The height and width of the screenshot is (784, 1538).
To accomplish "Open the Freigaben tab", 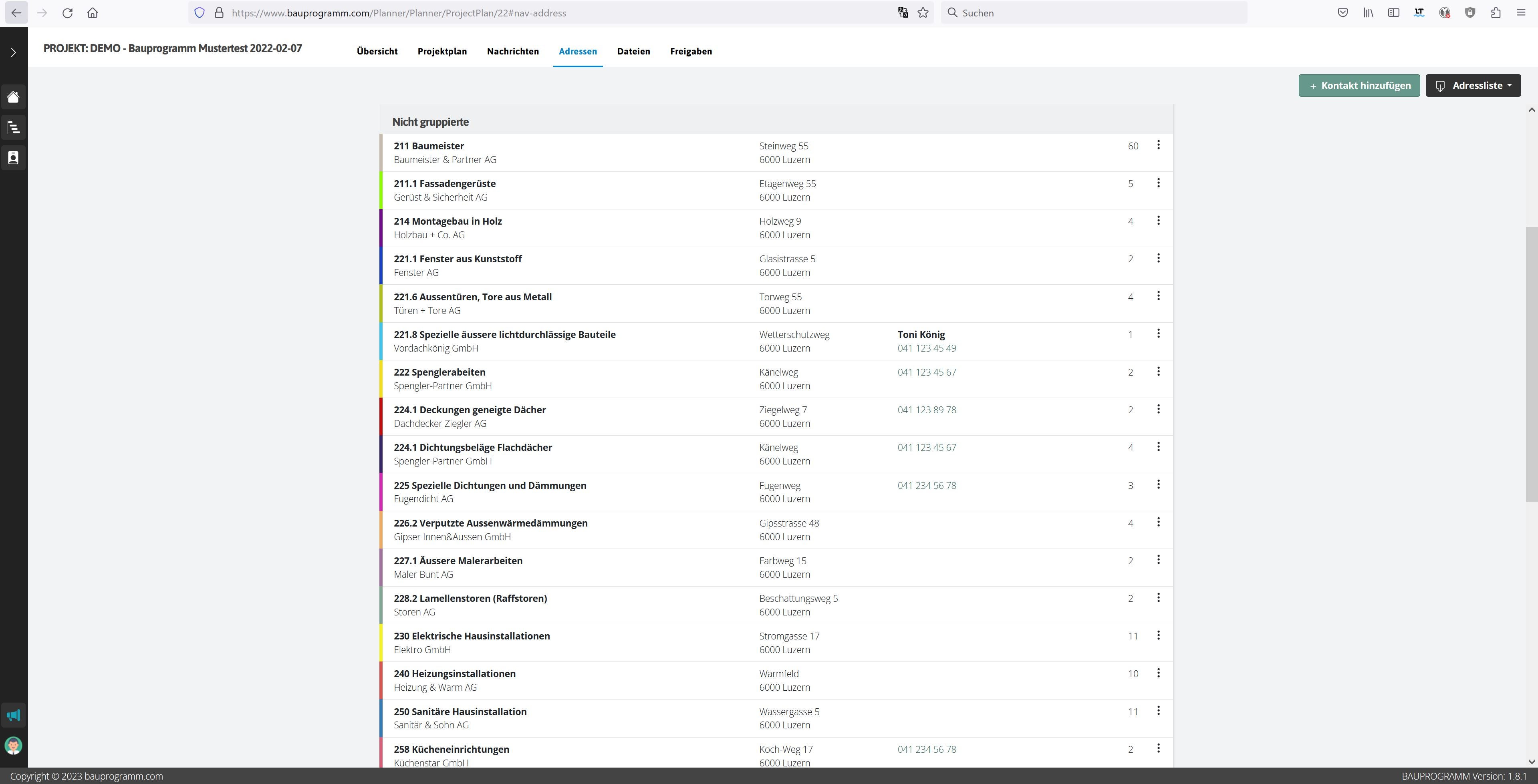I will (x=691, y=51).
